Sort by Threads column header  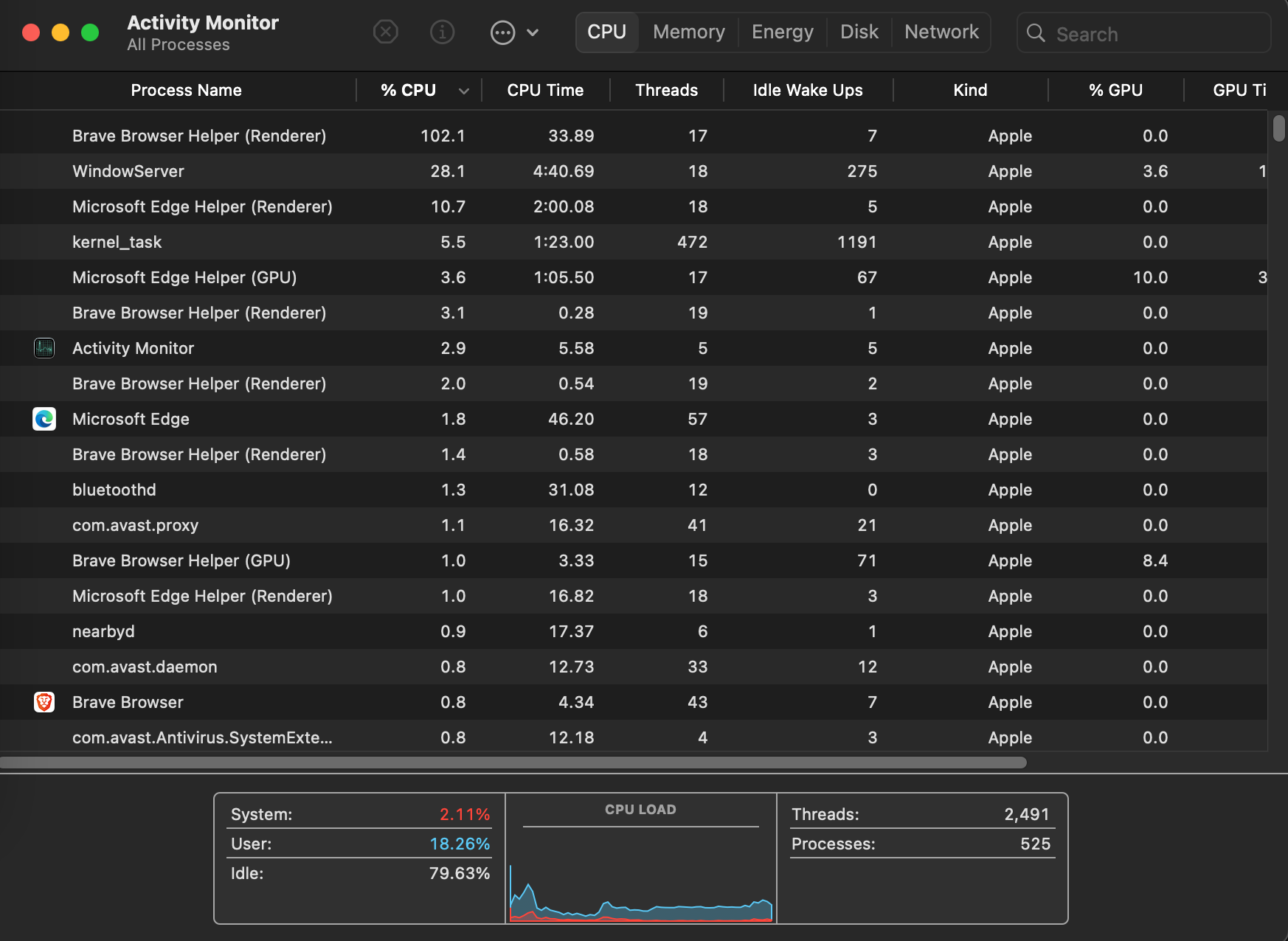coord(666,90)
